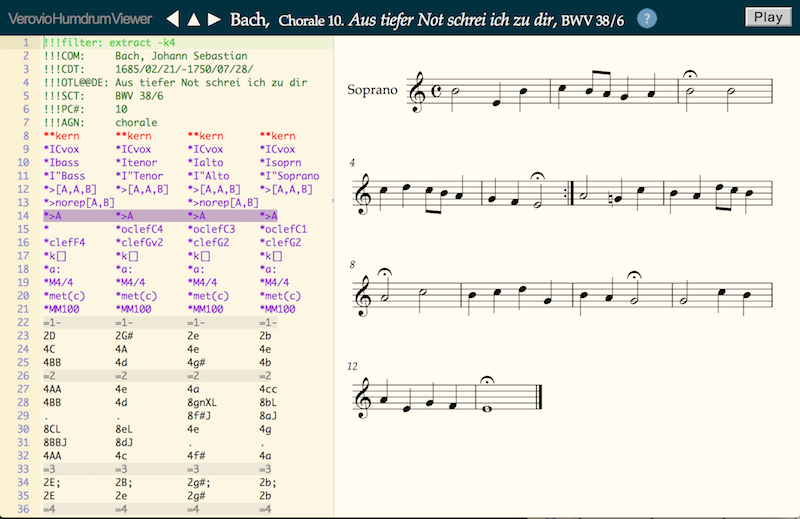Click the '8BBJ' bass note token
Screen dimensions: 800x519
[55, 442]
